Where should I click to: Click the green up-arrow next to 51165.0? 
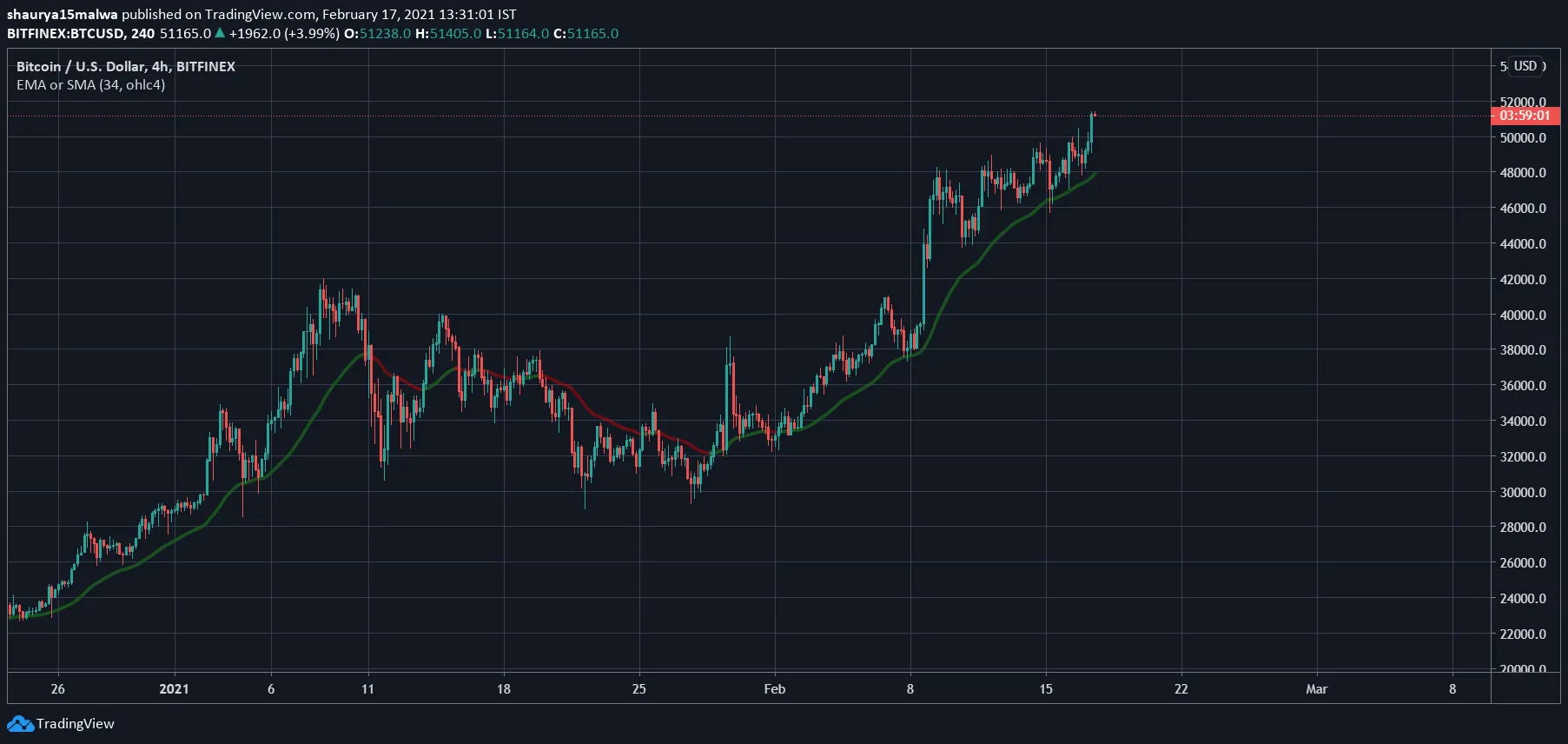[220, 33]
